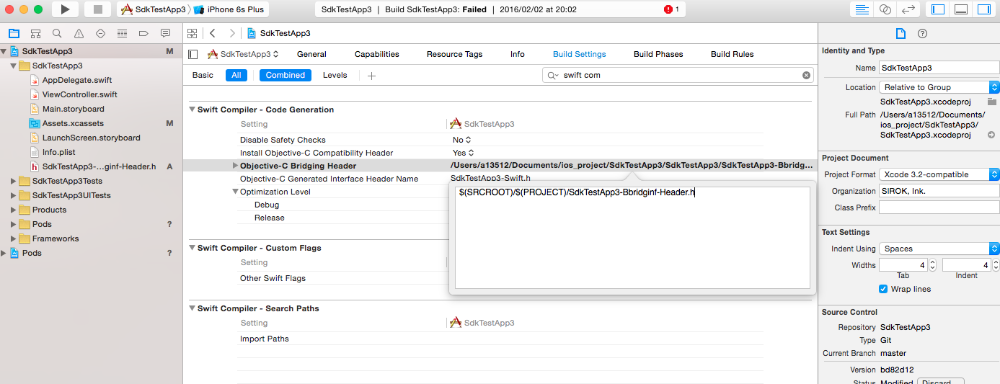Reveal the full path arrow
Viewport: 1000px width, 384px height.
click(991, 135)
